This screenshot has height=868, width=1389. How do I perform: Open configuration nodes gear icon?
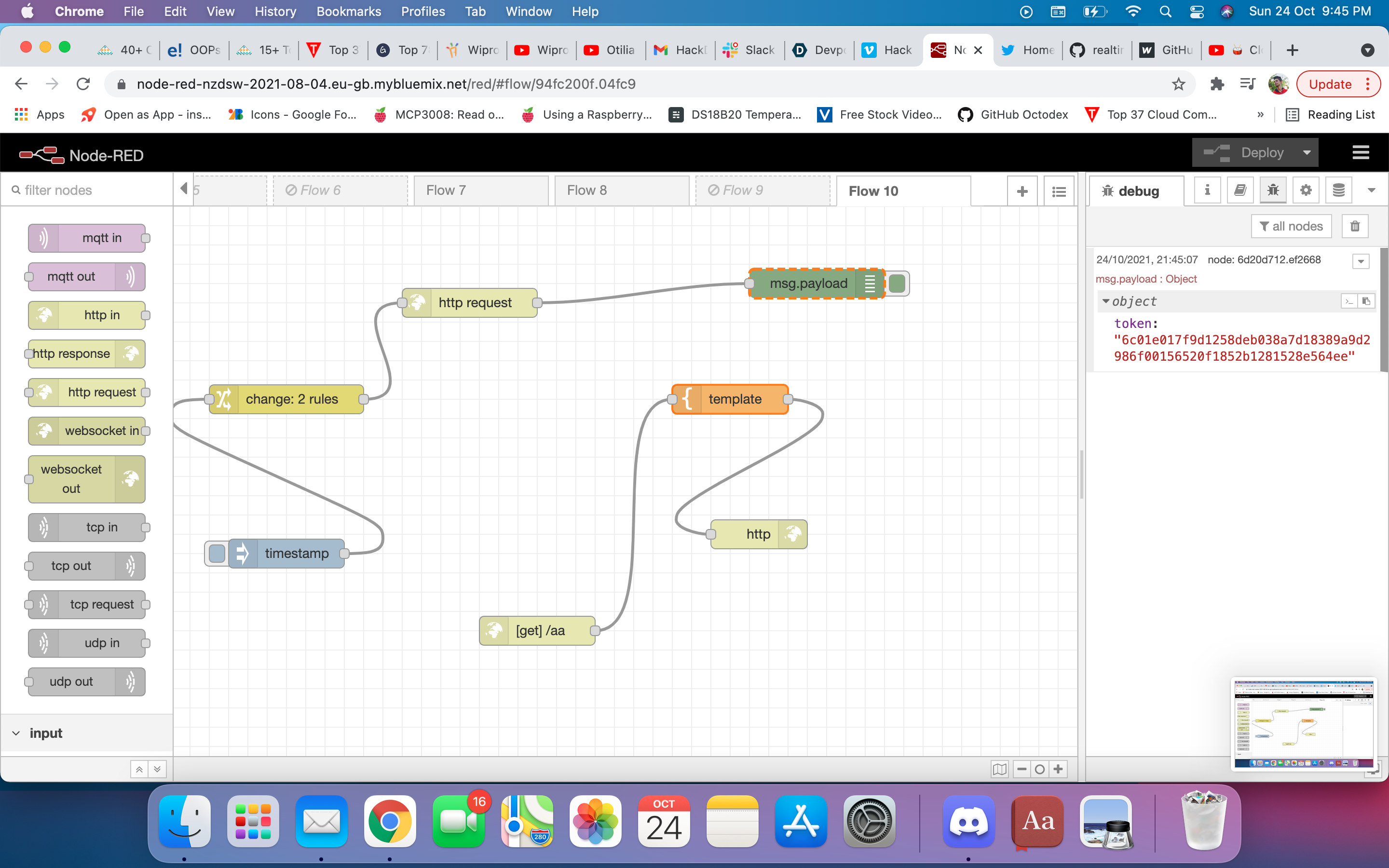[x=1306, y=190]
